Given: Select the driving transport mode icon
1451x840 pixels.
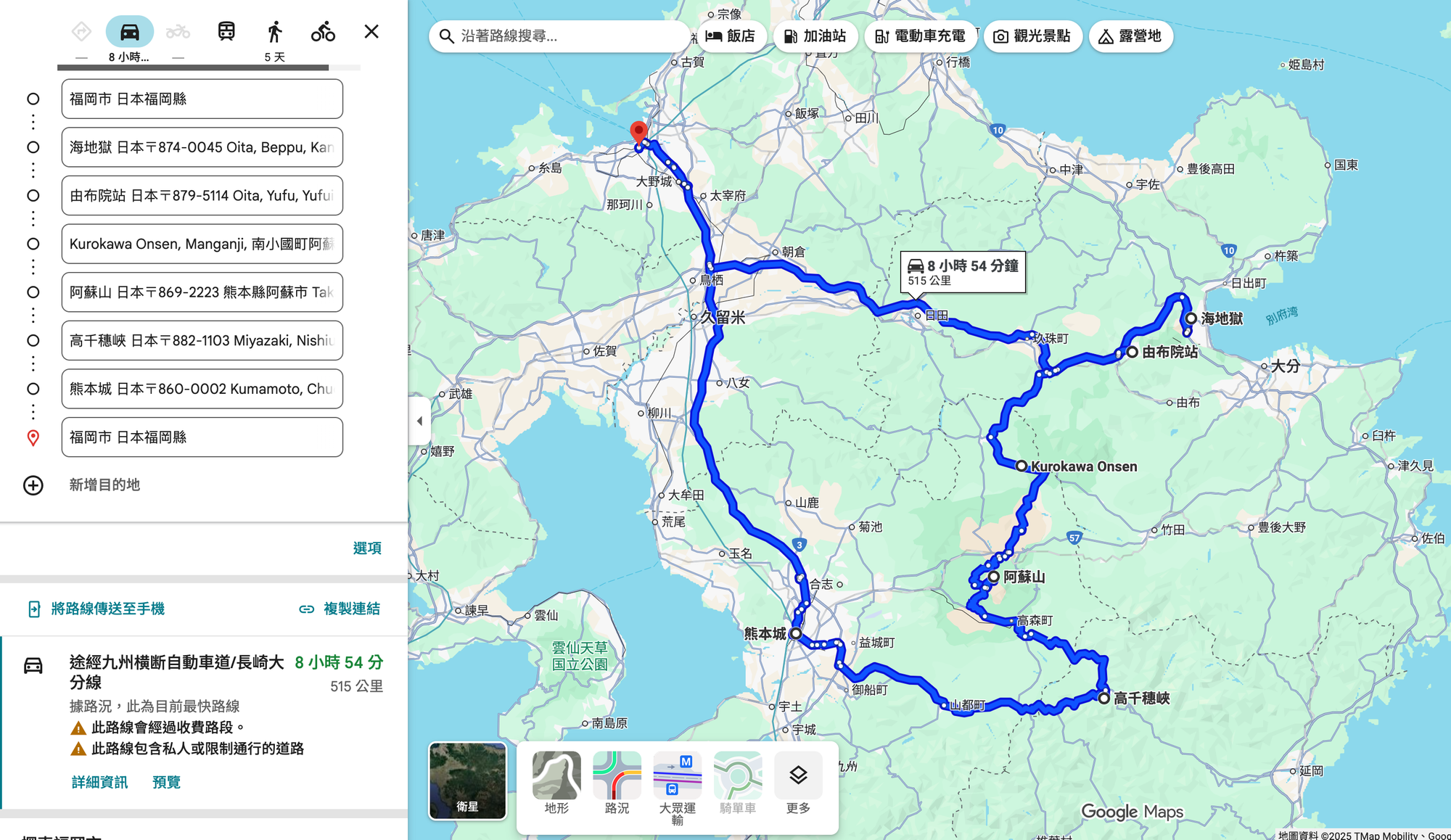Looking at the screenshot, I should point(131,30).
